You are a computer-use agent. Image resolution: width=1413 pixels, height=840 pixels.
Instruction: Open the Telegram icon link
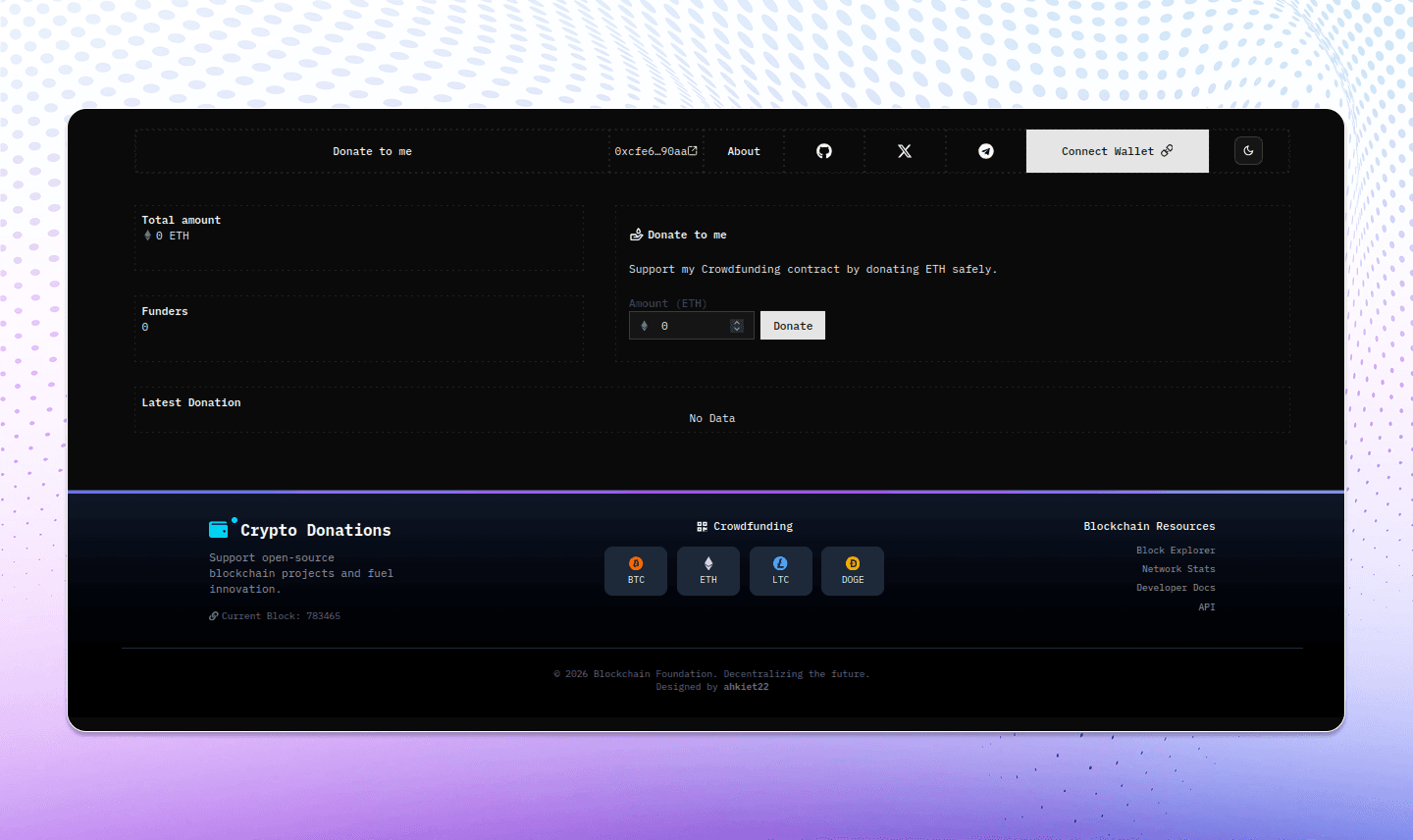pyautogui.click(x=986, y=151)
